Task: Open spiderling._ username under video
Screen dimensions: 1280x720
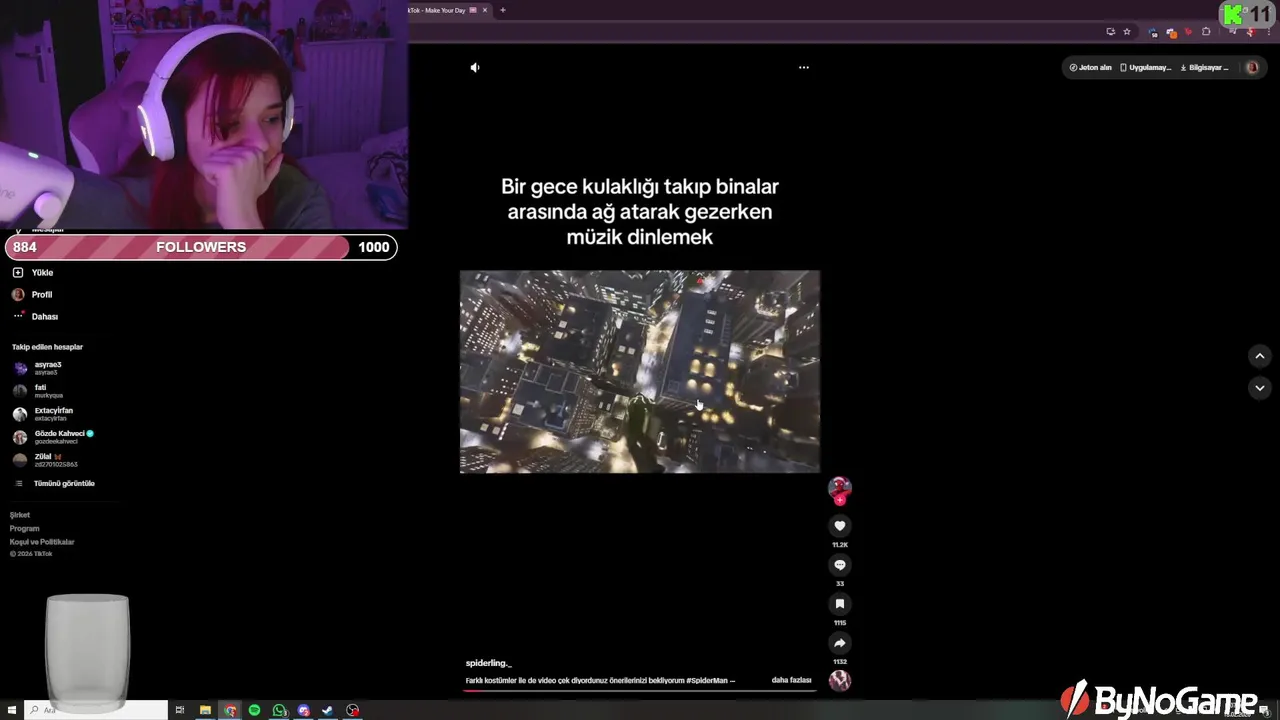Action: coord(488,663)
